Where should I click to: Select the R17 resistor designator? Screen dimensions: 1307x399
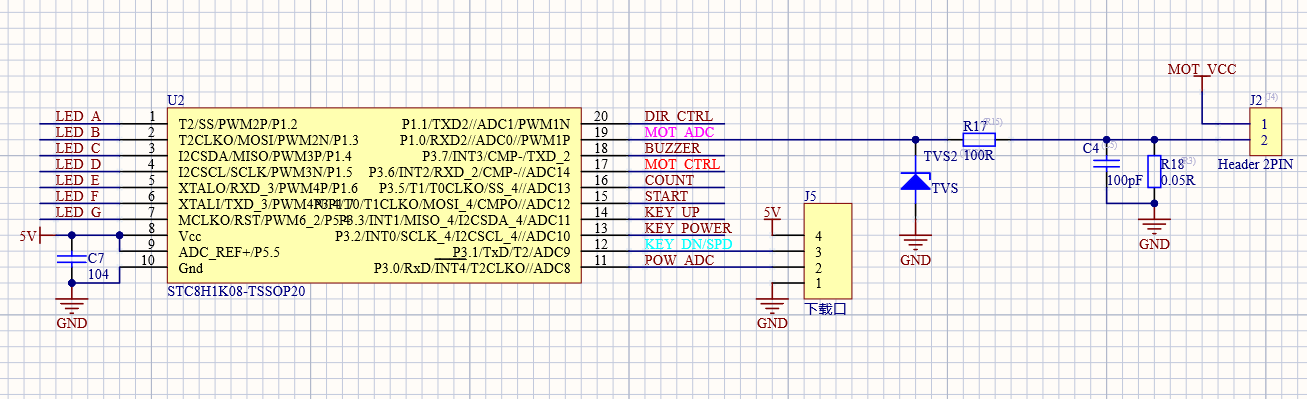974,126
